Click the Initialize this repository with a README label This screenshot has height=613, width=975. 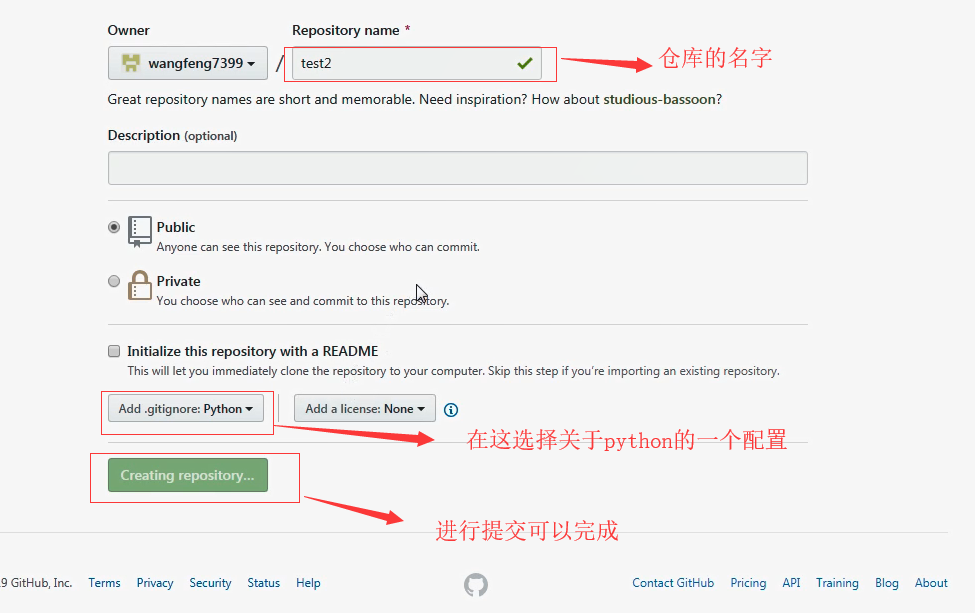click(252, 351)
